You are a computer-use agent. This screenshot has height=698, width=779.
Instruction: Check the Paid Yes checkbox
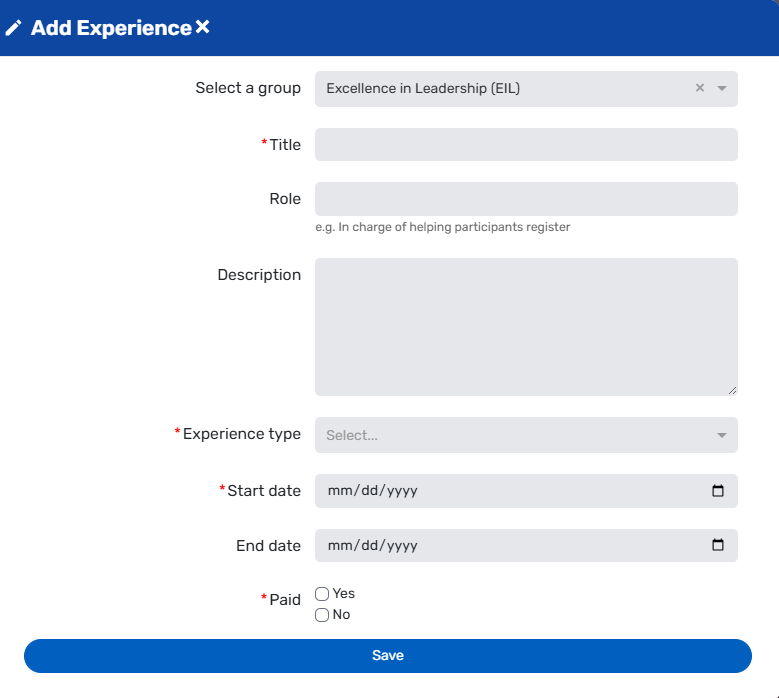[322, 594]
